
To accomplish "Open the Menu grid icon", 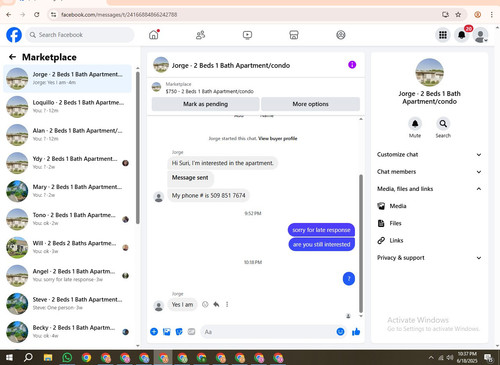I will click(x=443, y=35).
